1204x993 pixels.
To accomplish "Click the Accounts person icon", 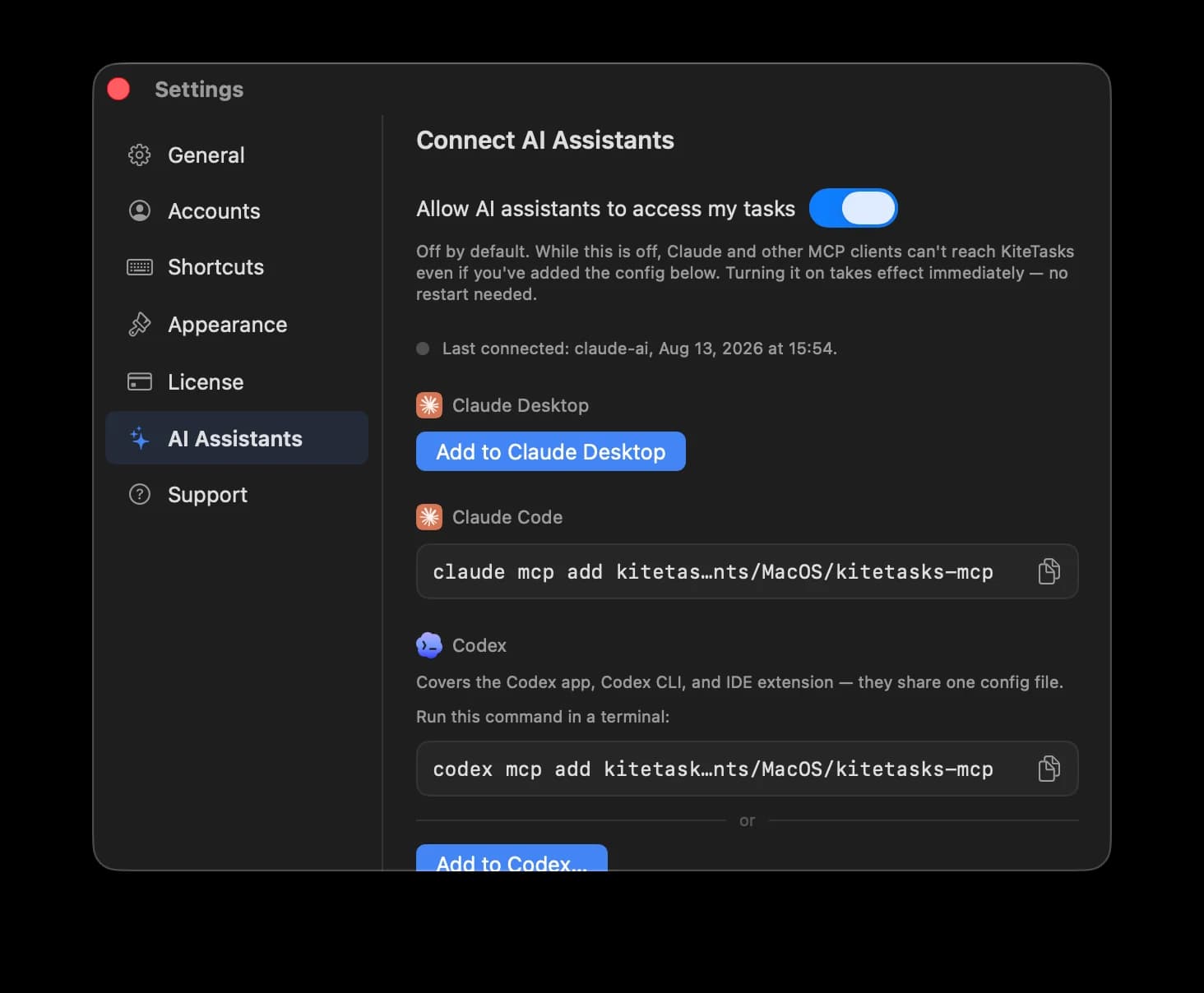I will pyautogui.click(x=140, y=210).
